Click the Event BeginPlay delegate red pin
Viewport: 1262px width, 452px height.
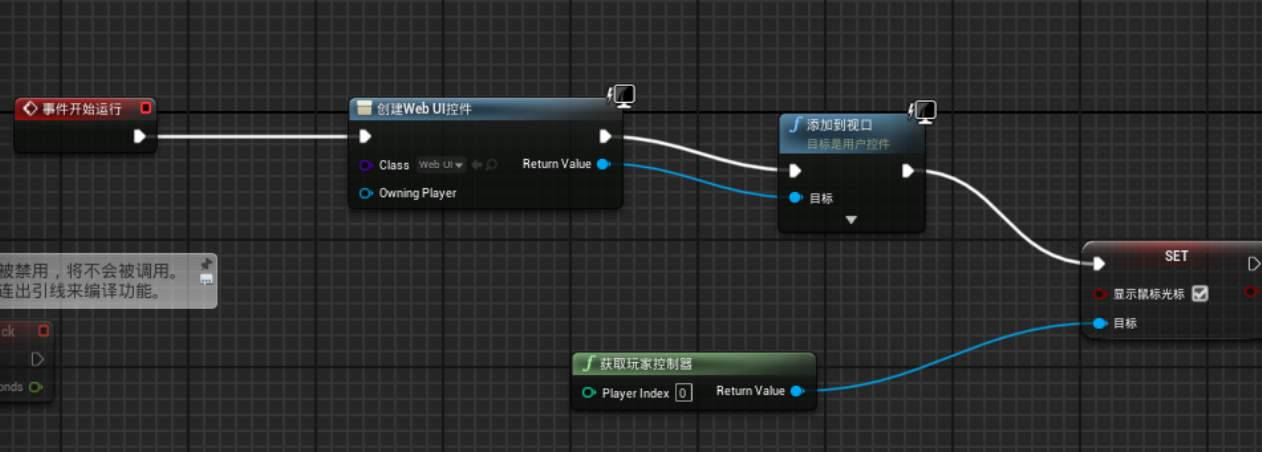[146, 108]
